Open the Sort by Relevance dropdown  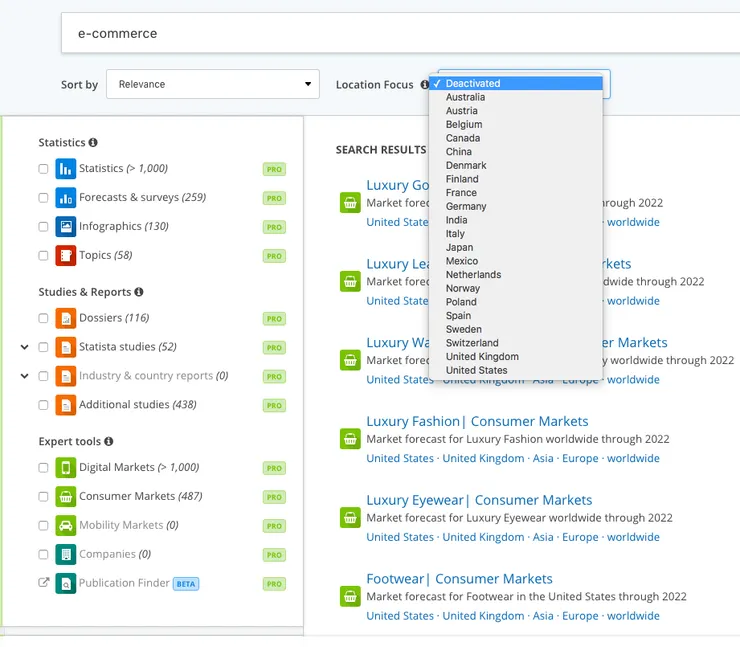click(x=213, y=84)
